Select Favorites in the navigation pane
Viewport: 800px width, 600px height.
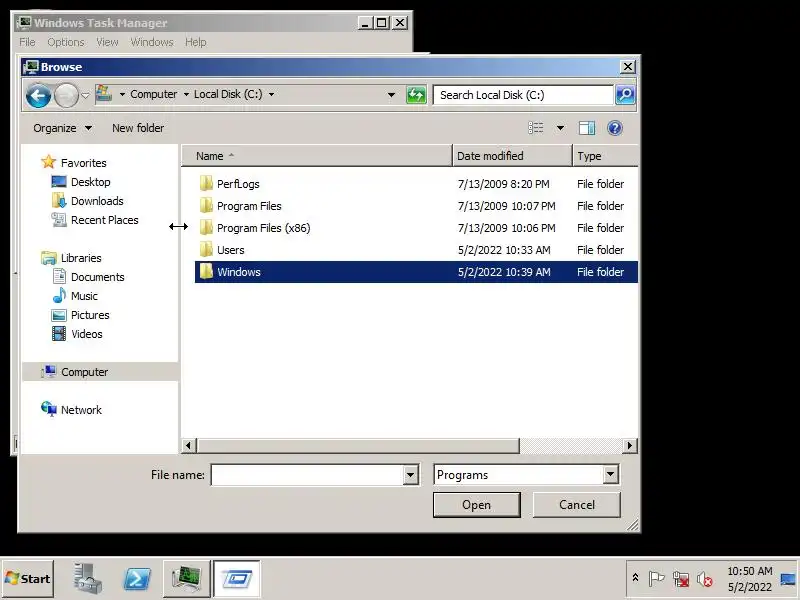84,163
